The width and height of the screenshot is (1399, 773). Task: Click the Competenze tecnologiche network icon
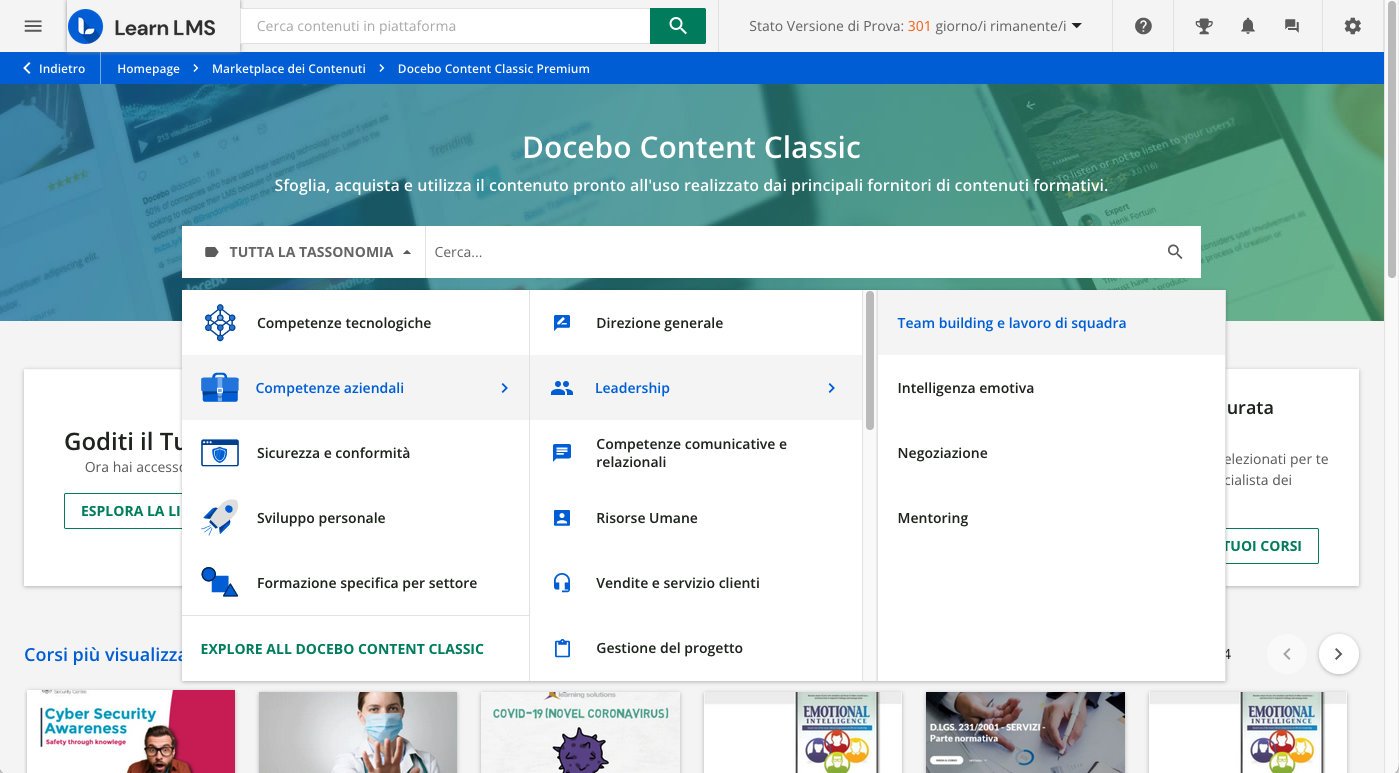220,323
